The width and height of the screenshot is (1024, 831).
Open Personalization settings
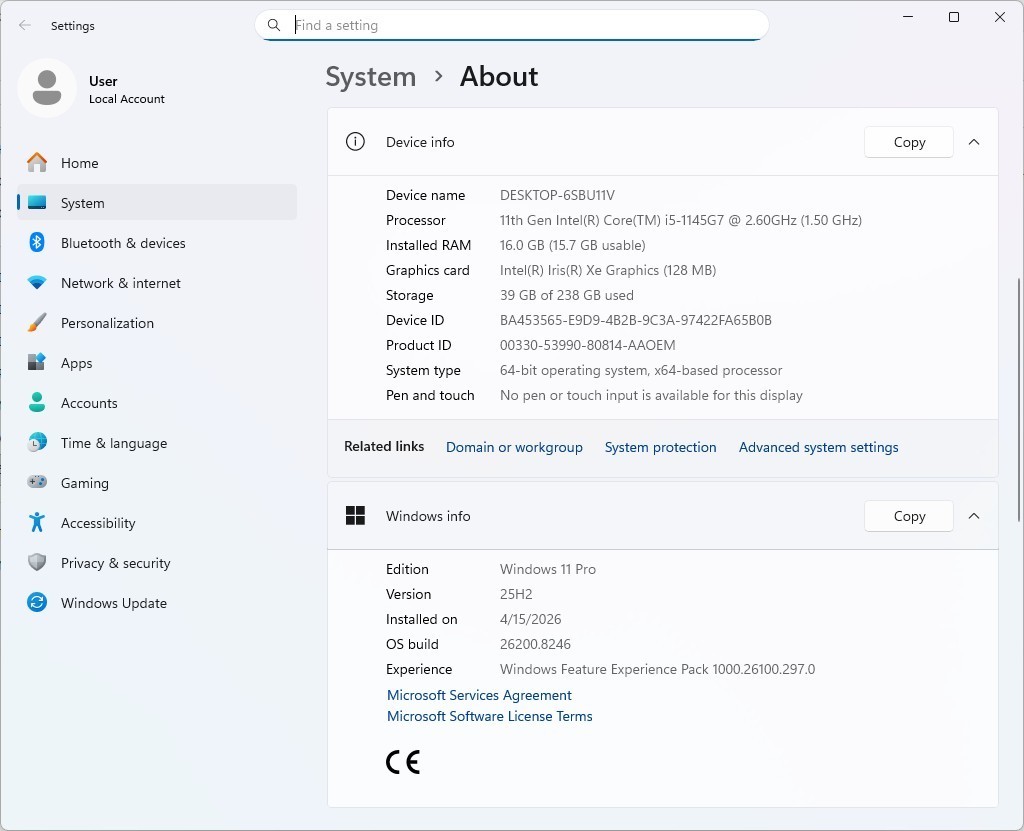click(x=157, y=323)
